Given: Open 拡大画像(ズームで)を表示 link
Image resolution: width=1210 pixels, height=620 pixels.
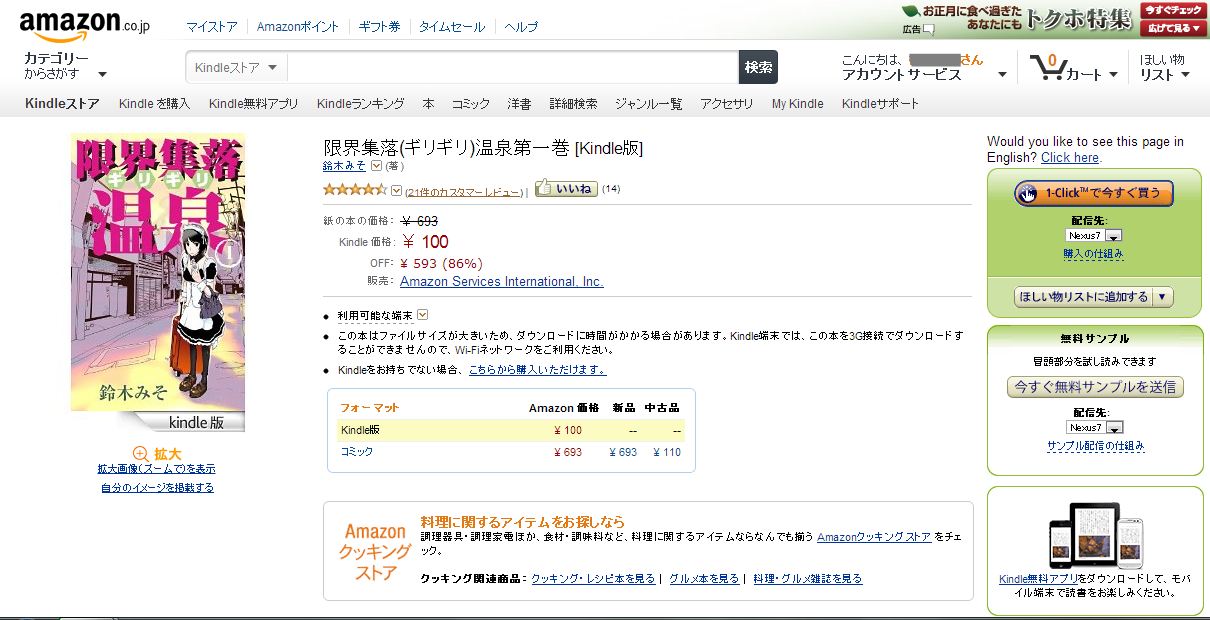Looking at the screenshot, I should pos(156,468).
